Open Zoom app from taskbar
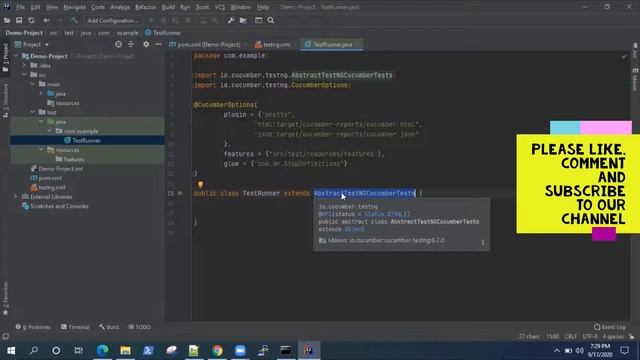Screen dimensions: 640x360 tap(240, 350)
